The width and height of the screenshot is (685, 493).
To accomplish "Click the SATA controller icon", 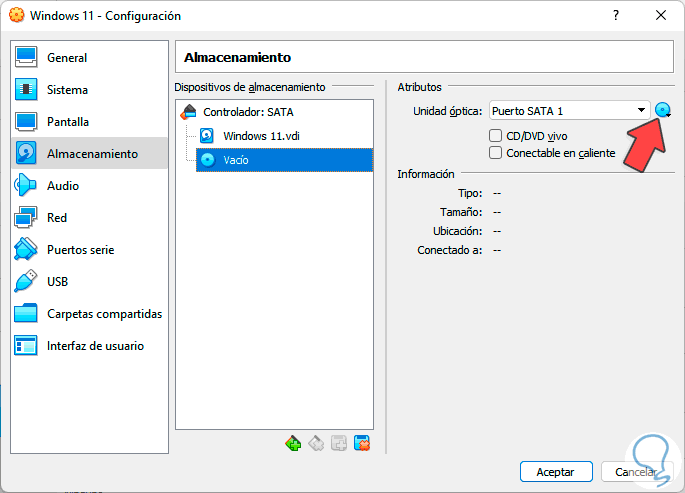I will 189,112.
